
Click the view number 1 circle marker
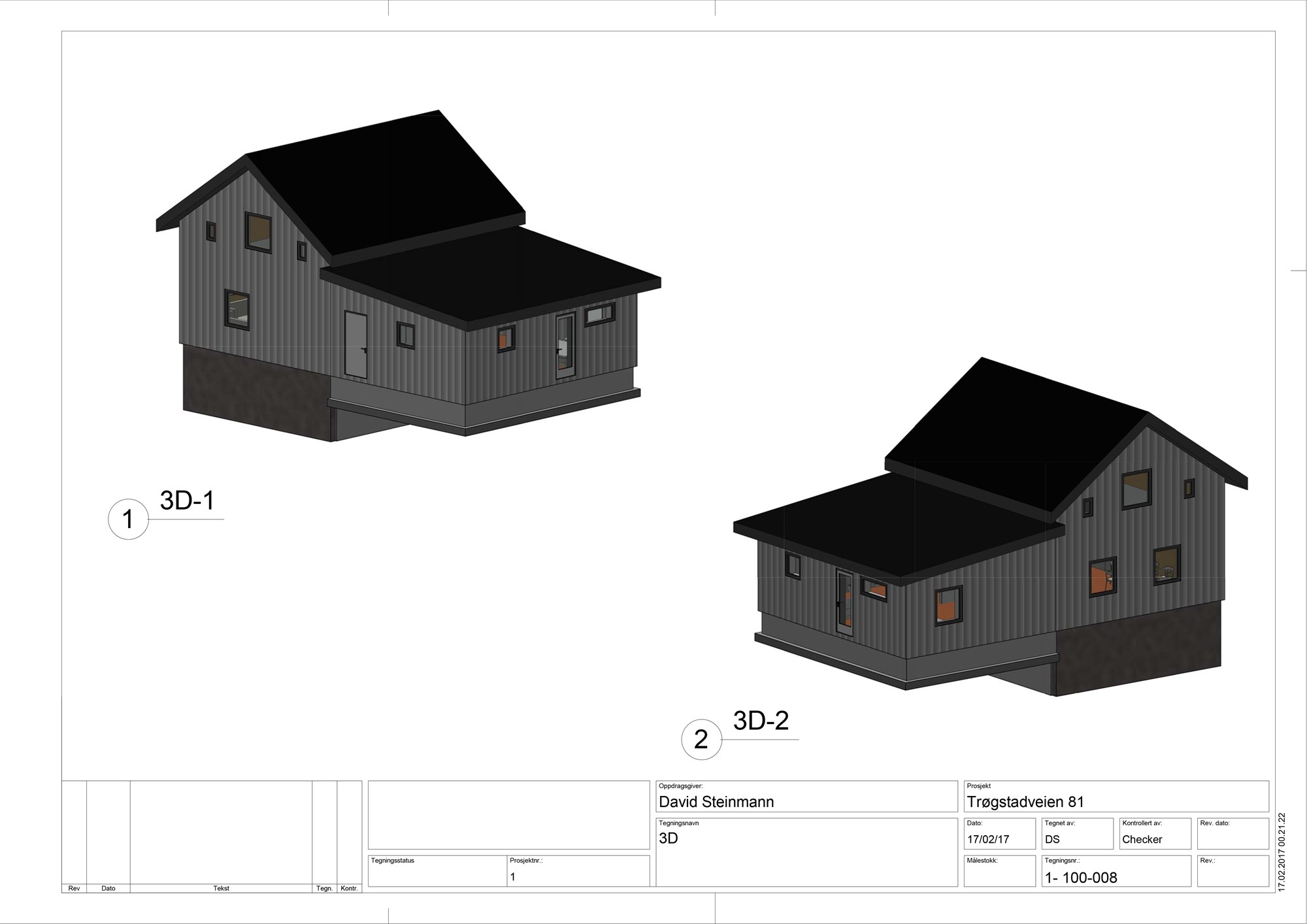[x=128, y=520]
